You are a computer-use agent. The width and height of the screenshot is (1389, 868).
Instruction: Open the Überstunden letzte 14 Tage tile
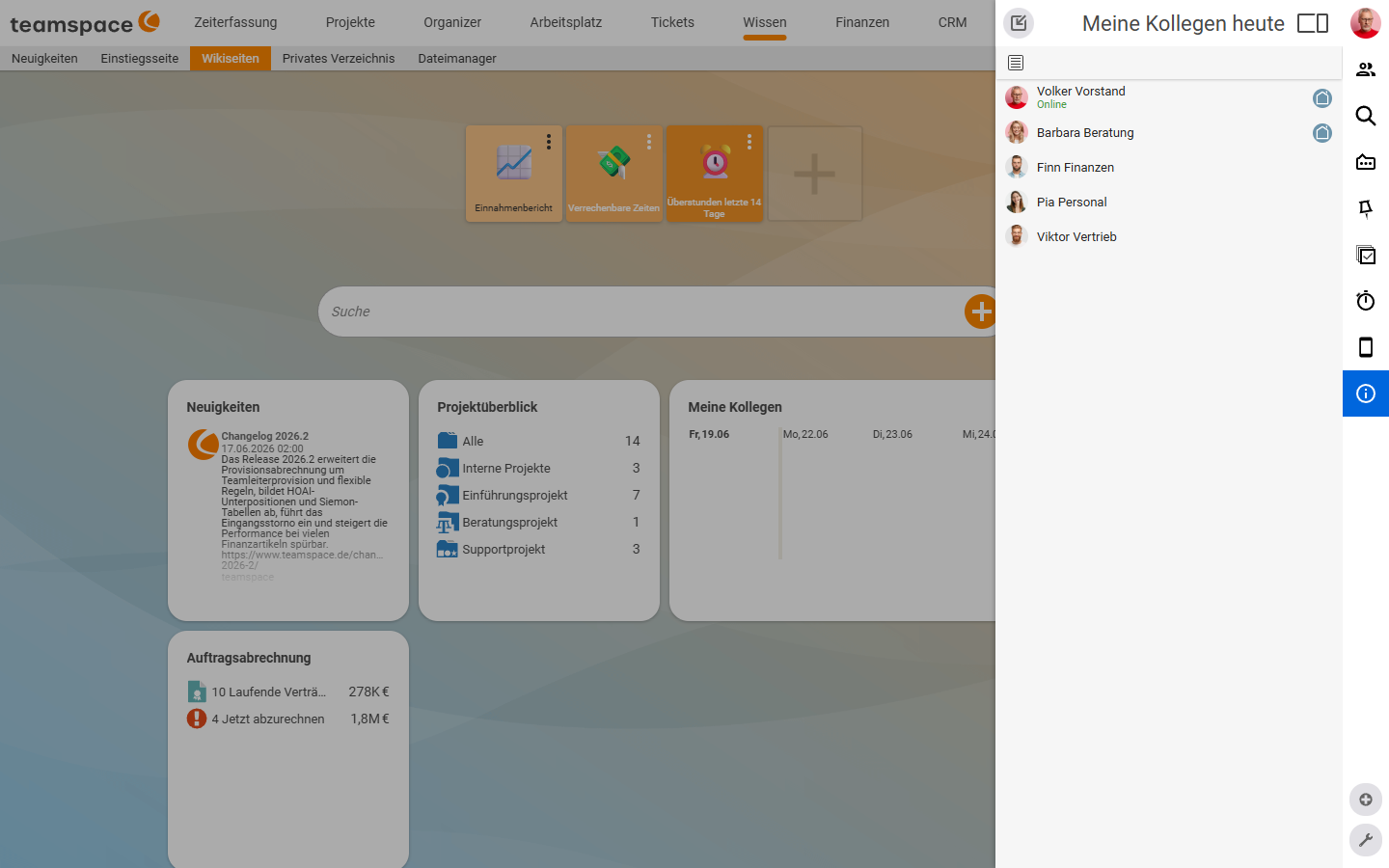tap(715, 174)
